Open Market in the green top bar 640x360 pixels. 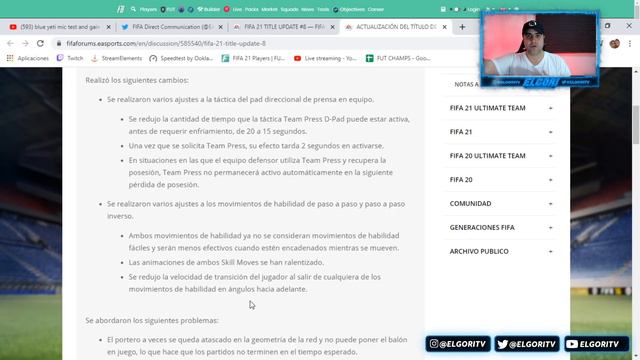point(269,9)
